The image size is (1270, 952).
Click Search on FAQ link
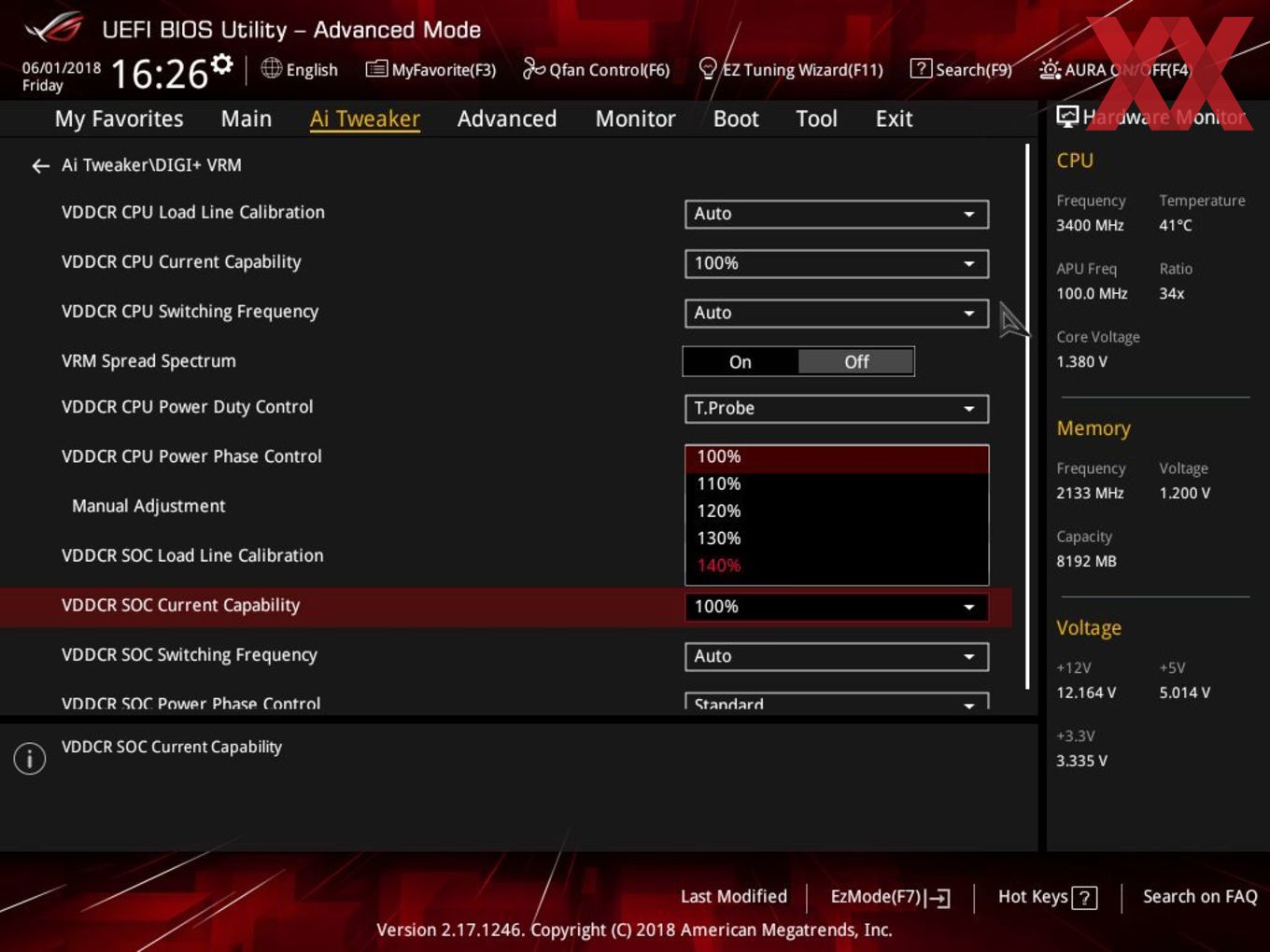click(x=1200, y=897)
